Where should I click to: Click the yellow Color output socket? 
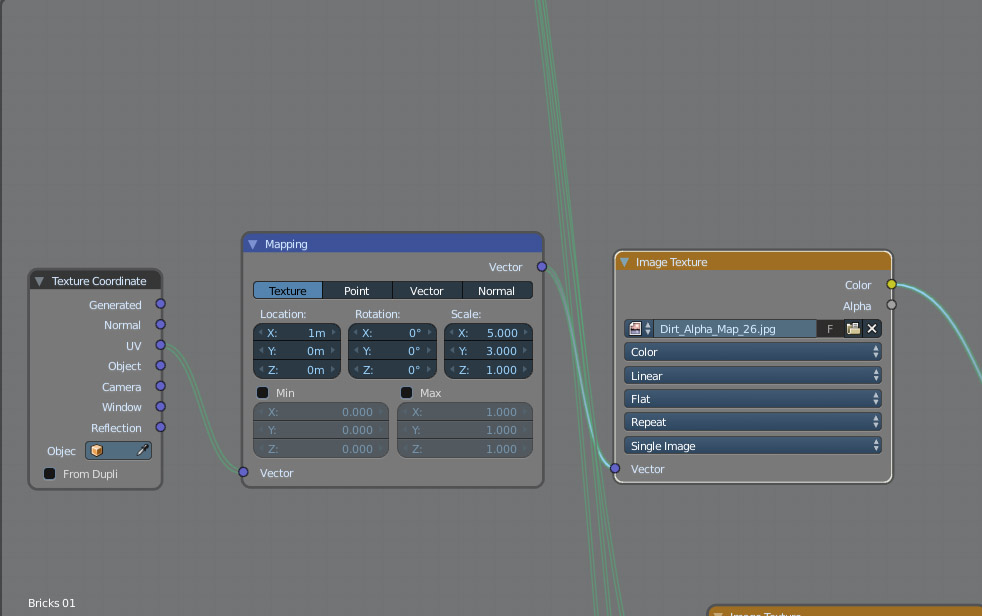point(891,284)
